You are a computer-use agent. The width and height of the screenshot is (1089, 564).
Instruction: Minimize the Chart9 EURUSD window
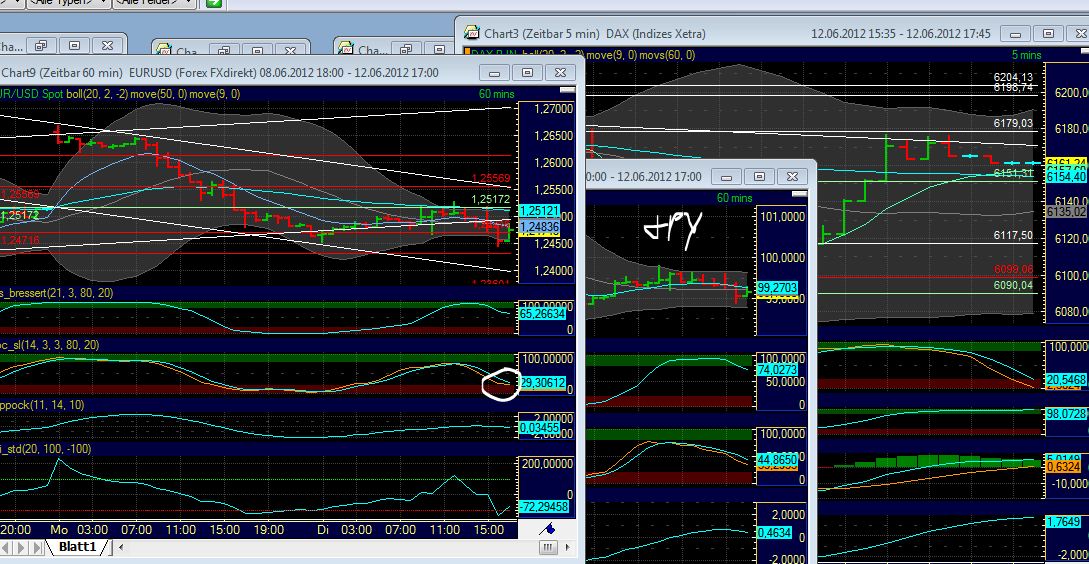[x=494, y=73]
